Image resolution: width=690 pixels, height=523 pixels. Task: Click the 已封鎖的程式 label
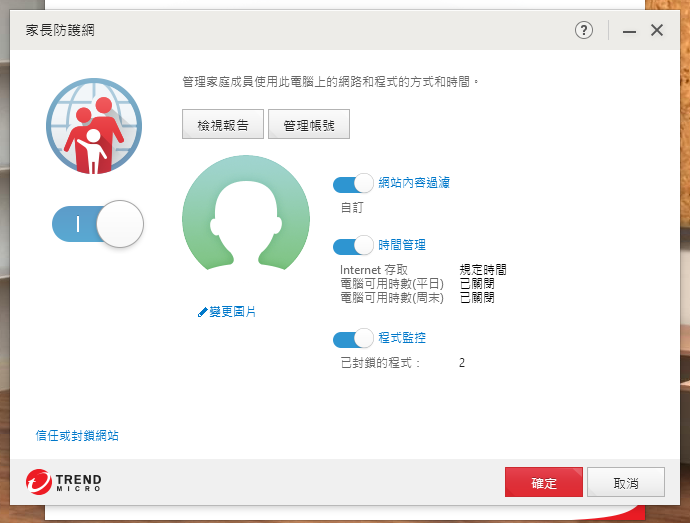click(380, 363)
